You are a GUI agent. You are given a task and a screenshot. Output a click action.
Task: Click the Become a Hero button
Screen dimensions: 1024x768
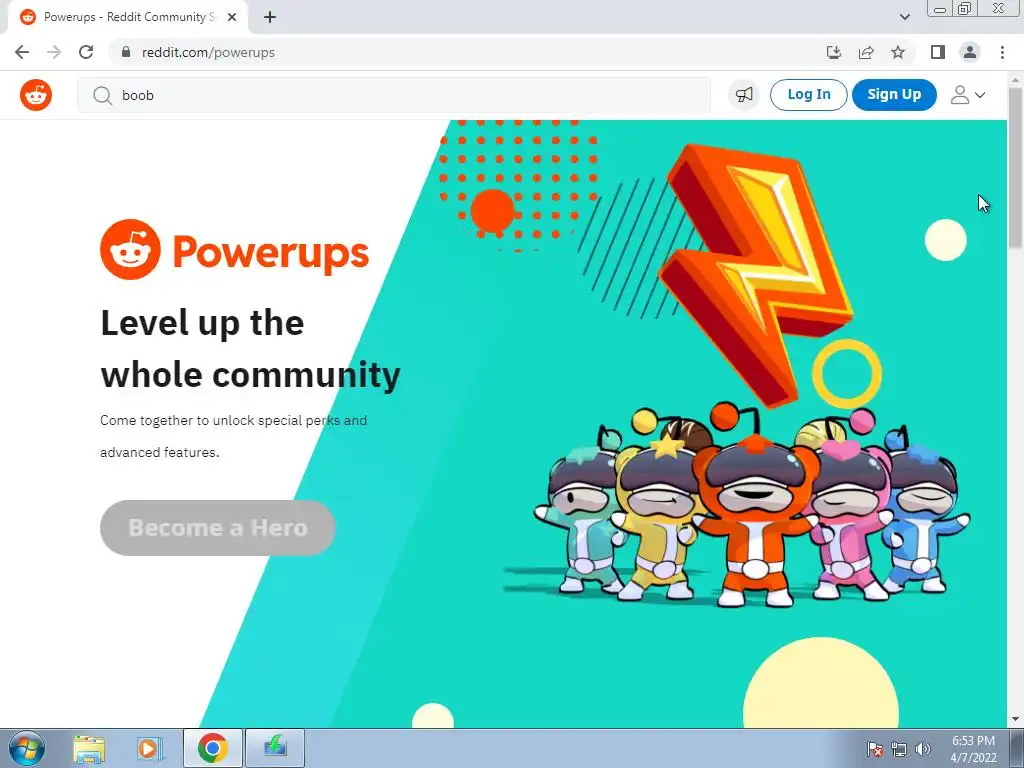click(217, 528)
